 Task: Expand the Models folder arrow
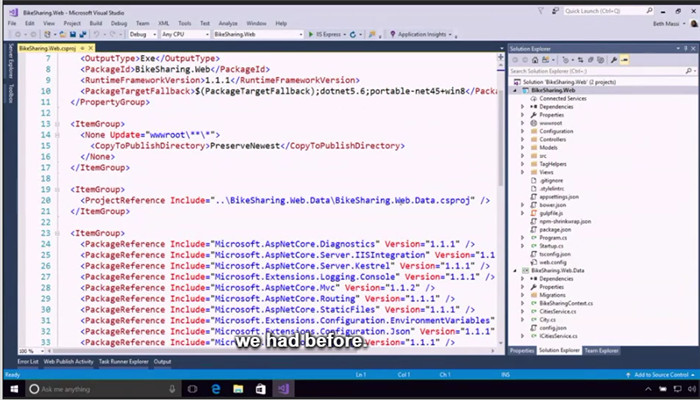[x=522, y=147]
